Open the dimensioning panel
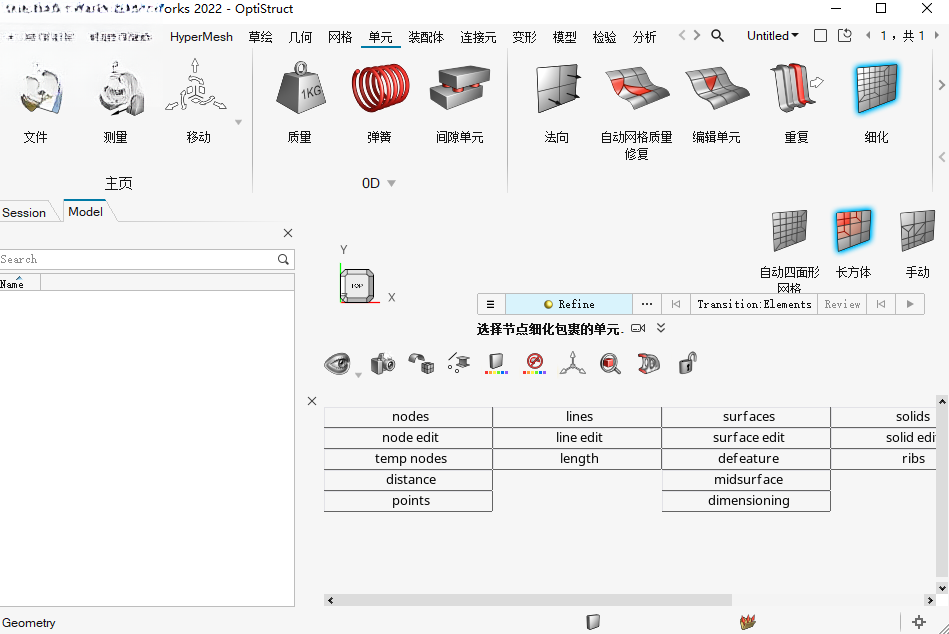The width and height of the screenshot is (949, 634). [746, 501]
